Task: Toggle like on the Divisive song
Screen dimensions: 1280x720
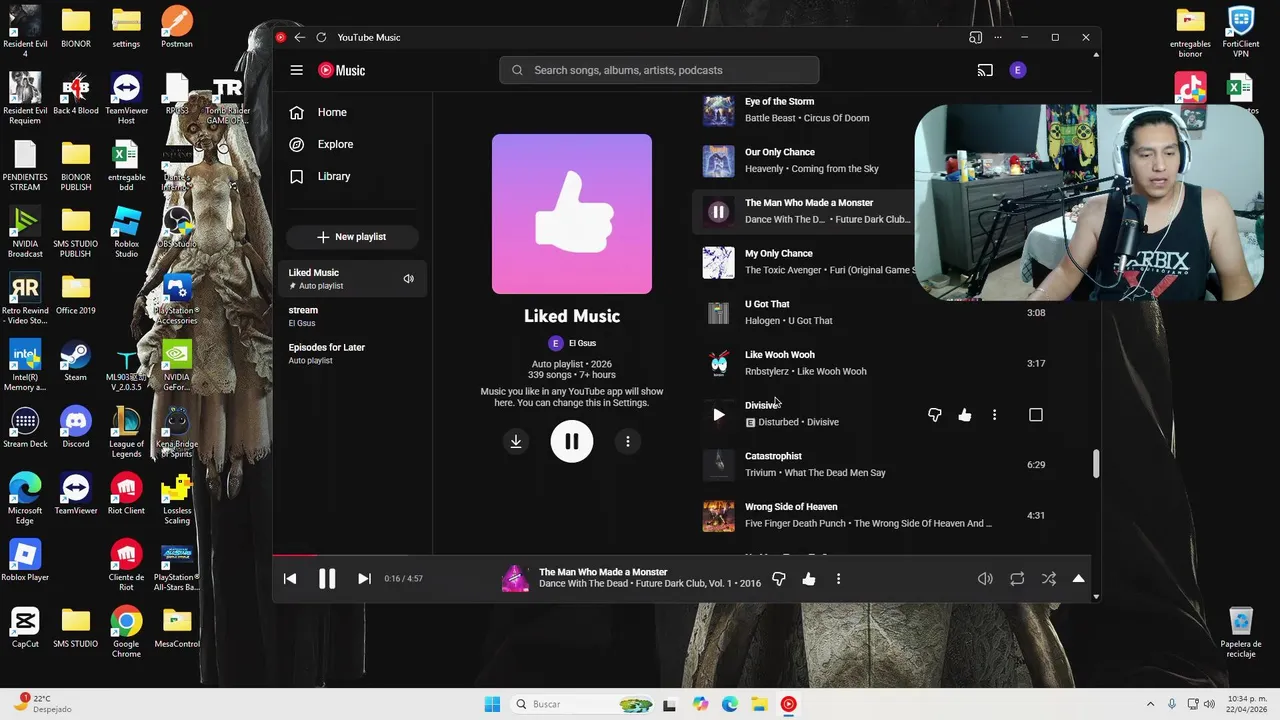Action: pos(965,415)
